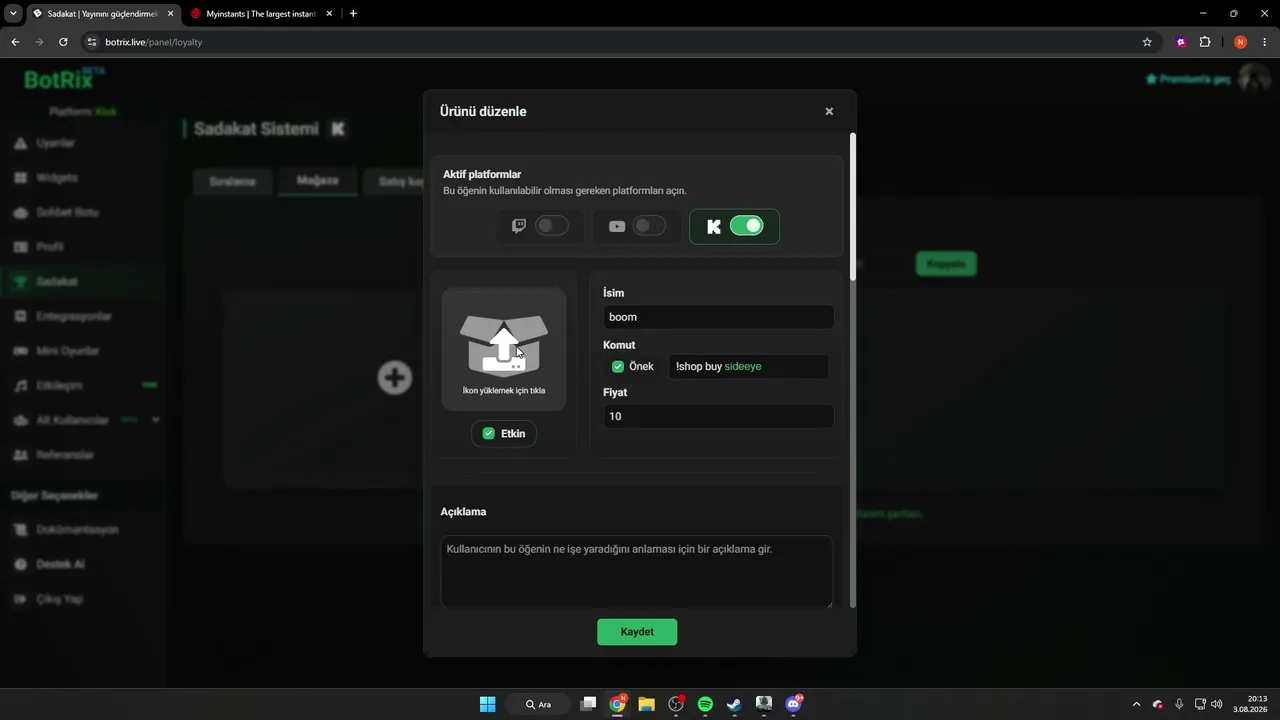Uncheck the Önek checkbox

coord(618,366)
